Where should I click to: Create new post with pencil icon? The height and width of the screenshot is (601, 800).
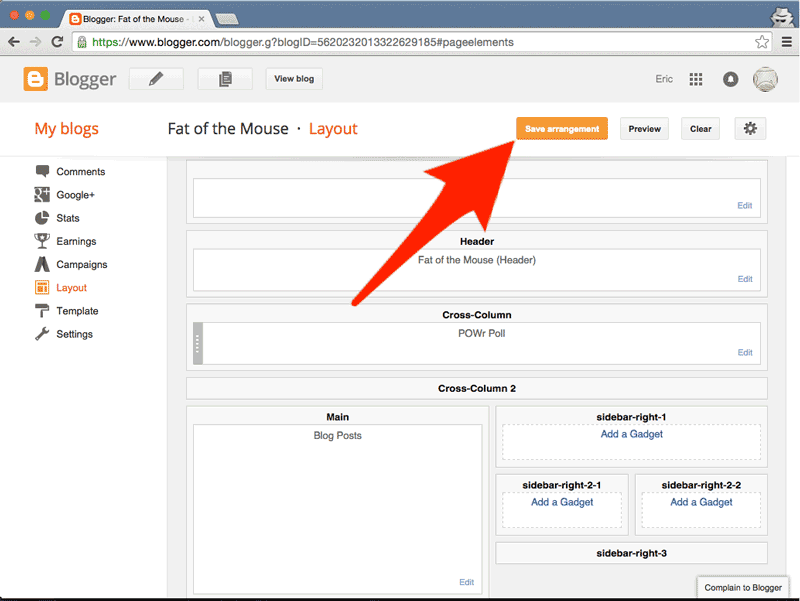pyautogui.click(x=156, y=79)
